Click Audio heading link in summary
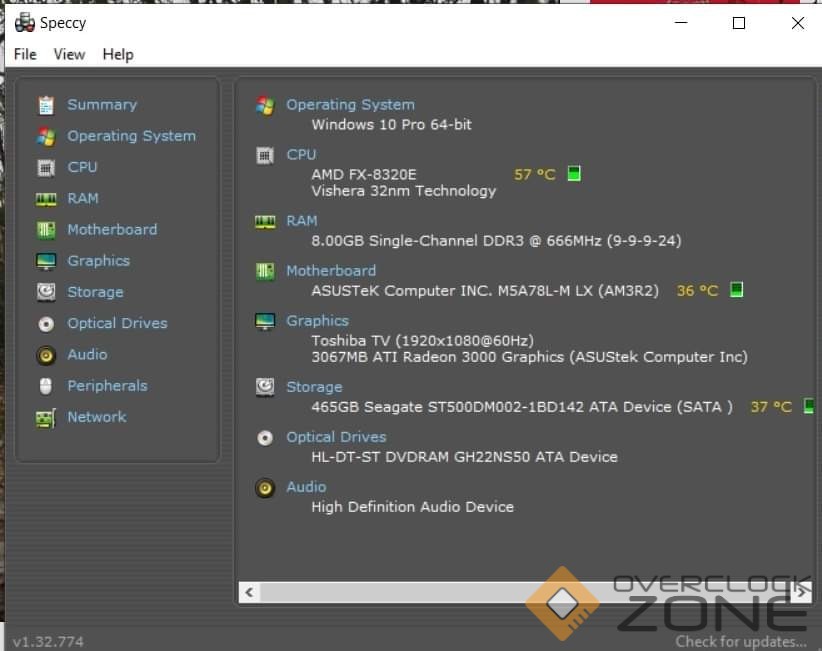The height and width of the screenshot is (651, 822). coord(306,487)
